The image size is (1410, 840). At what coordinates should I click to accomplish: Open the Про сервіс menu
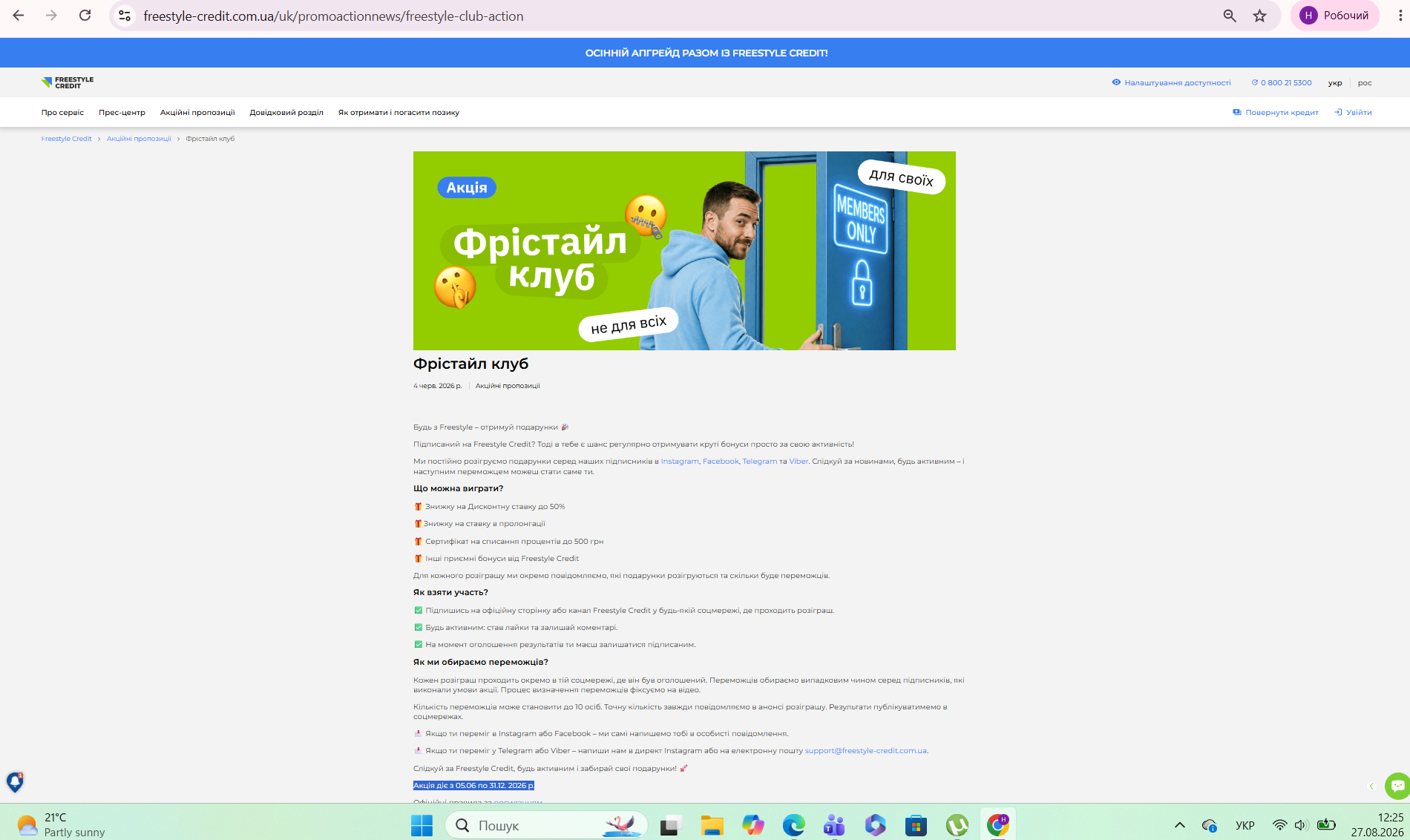(x=62, y=113)
